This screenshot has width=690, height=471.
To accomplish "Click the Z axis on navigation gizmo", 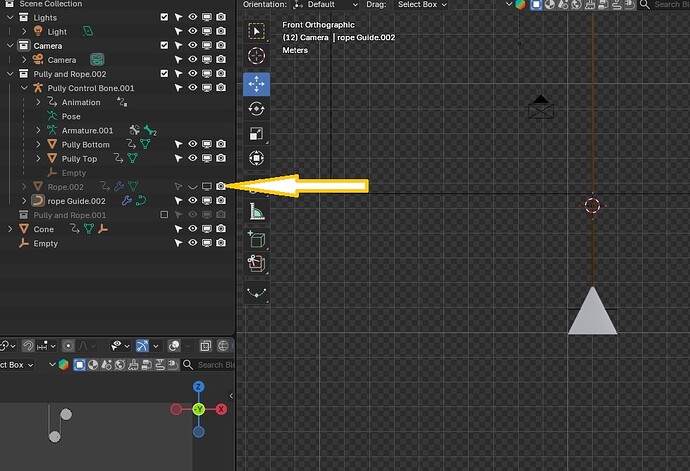I will [198, 387].
